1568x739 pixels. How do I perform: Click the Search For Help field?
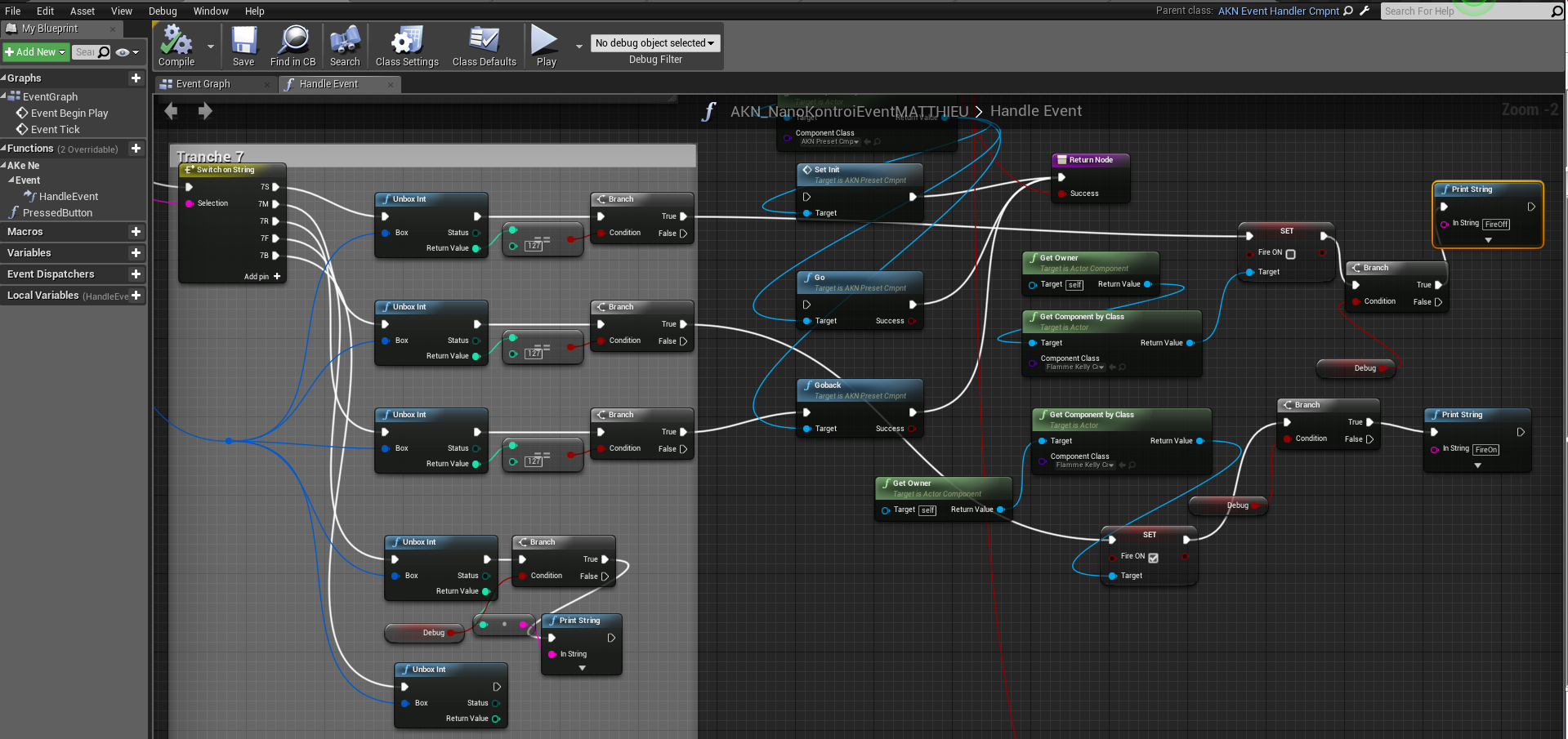(x=1467, y=11)
